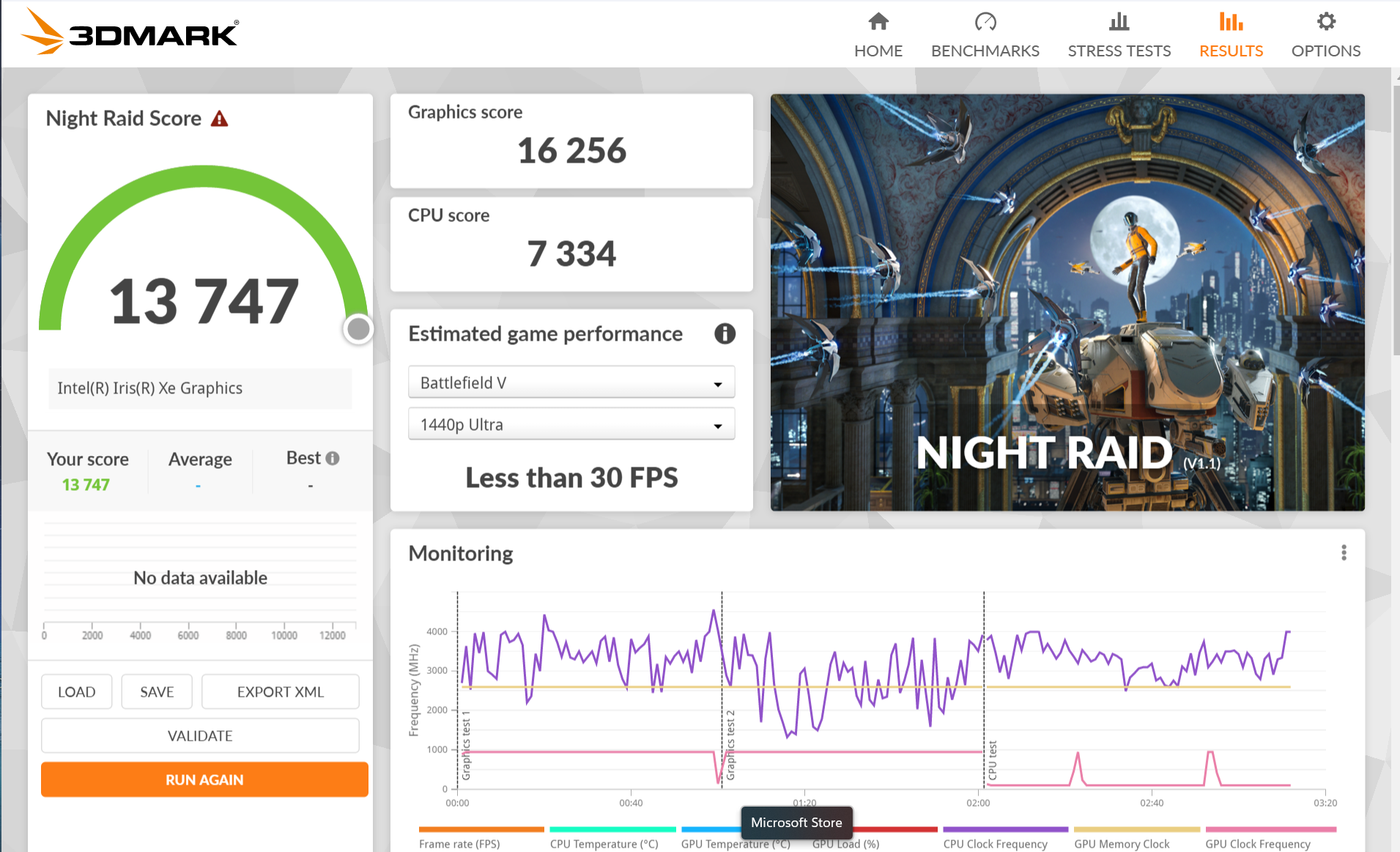Click the green 13 747 under Your score

coord(86,485)
